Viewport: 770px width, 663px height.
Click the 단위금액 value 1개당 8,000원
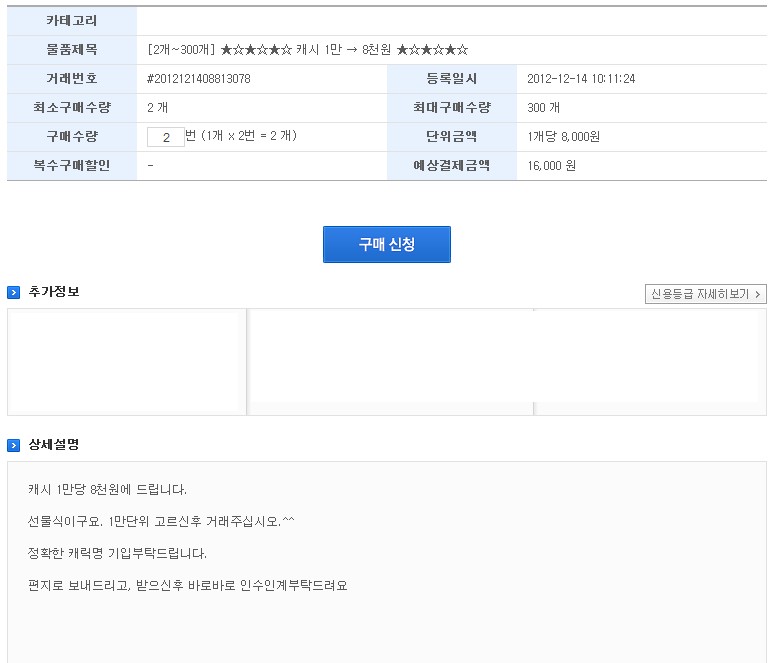(564, 137)
